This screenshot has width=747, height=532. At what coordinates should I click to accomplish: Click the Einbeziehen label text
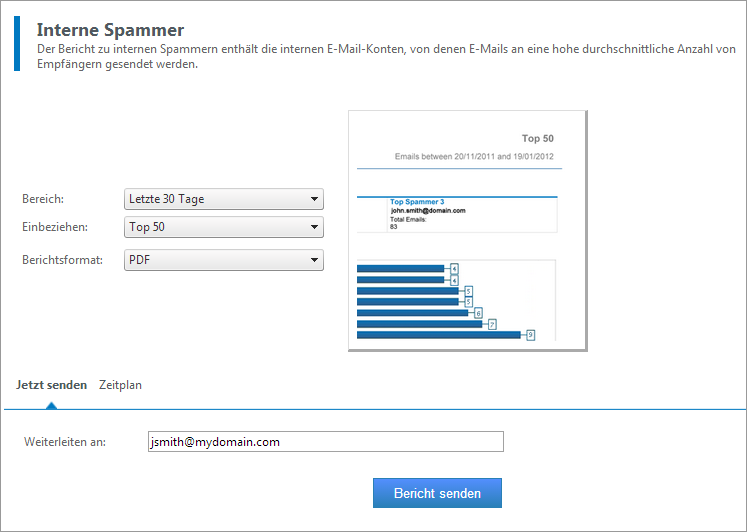[x=55, y=227]
